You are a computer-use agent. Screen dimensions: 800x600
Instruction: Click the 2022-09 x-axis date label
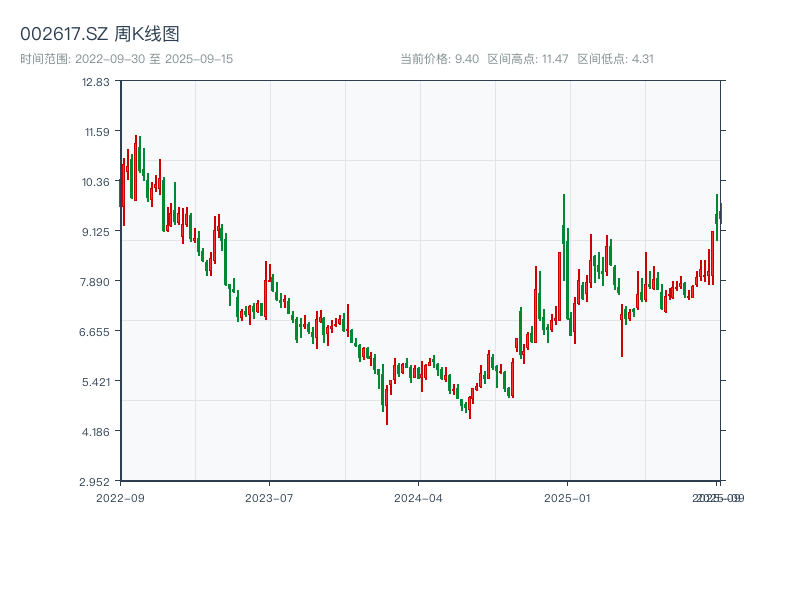(x=120, y=497)
